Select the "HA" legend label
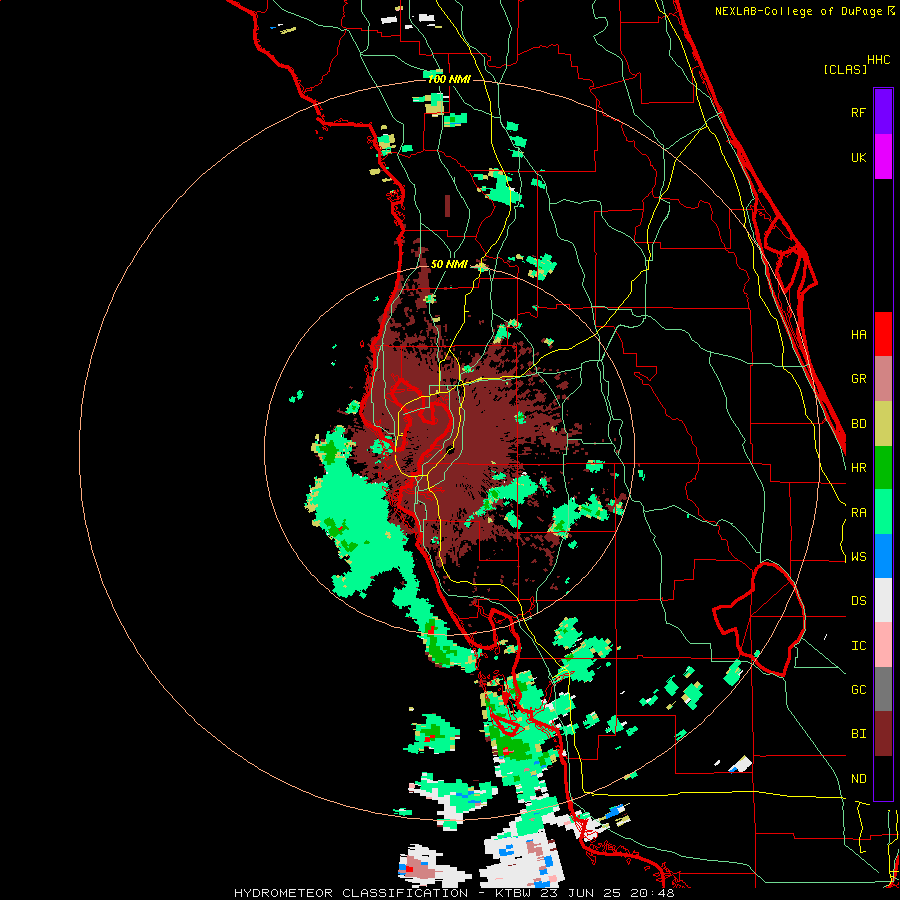The image size is (900, 900). point(858,335)
